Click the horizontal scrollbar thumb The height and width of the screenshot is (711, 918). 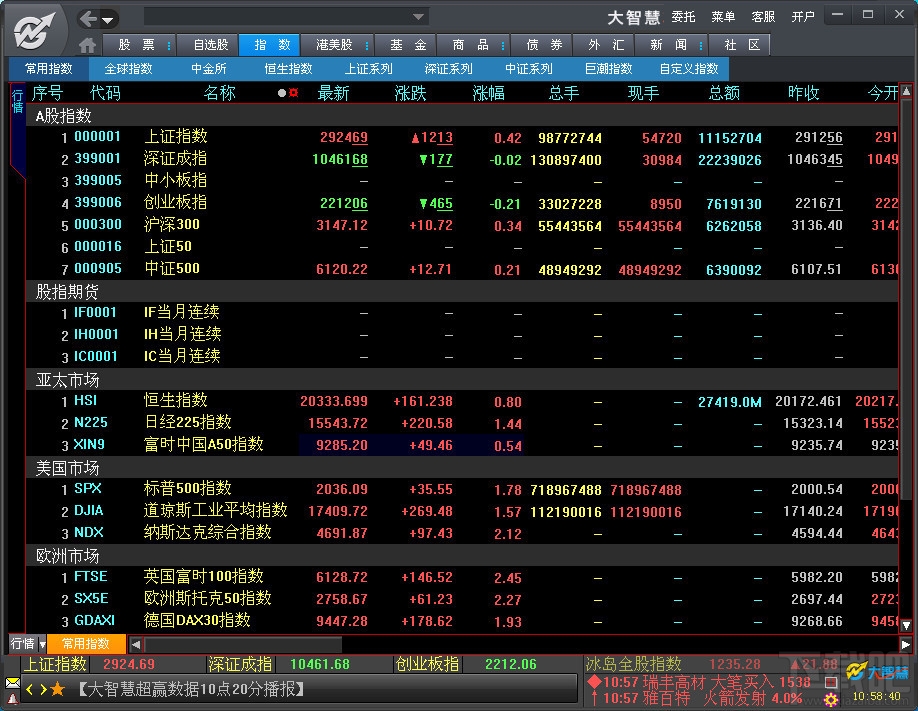click(243, 645)
